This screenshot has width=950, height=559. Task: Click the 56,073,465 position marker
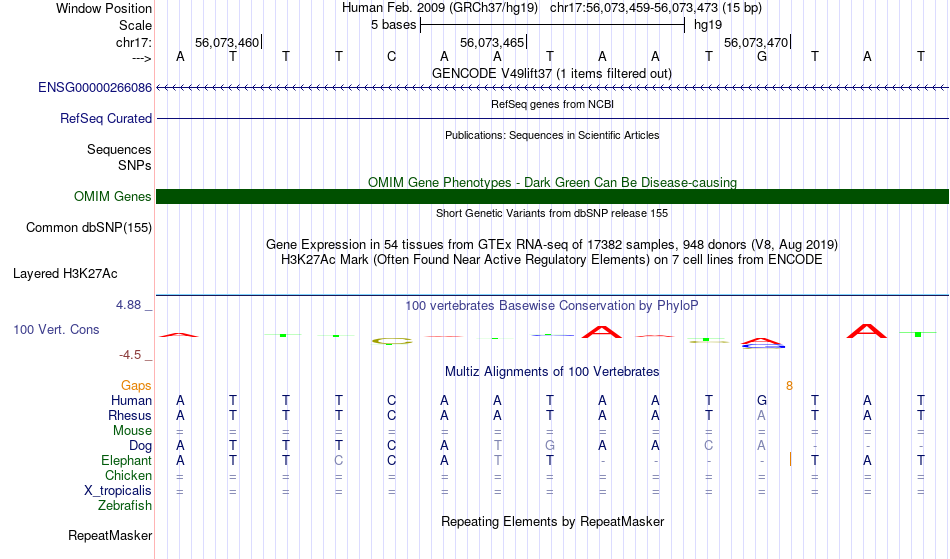coord(493,42)
